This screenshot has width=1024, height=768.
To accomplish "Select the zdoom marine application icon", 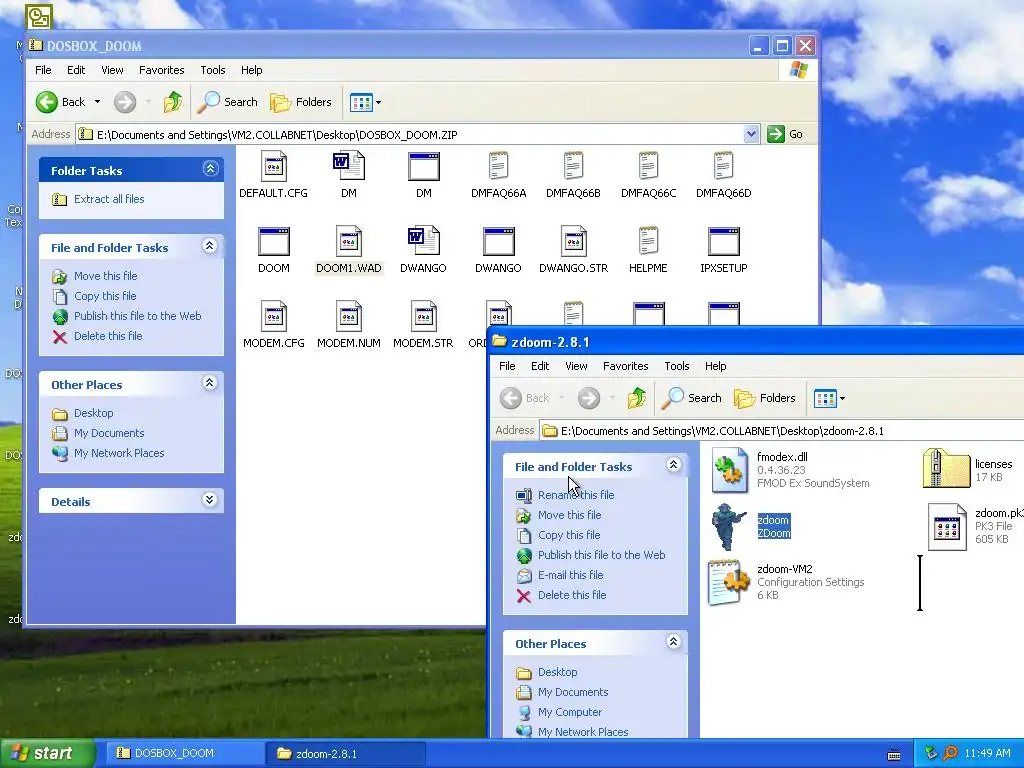I will click(729, 526).
